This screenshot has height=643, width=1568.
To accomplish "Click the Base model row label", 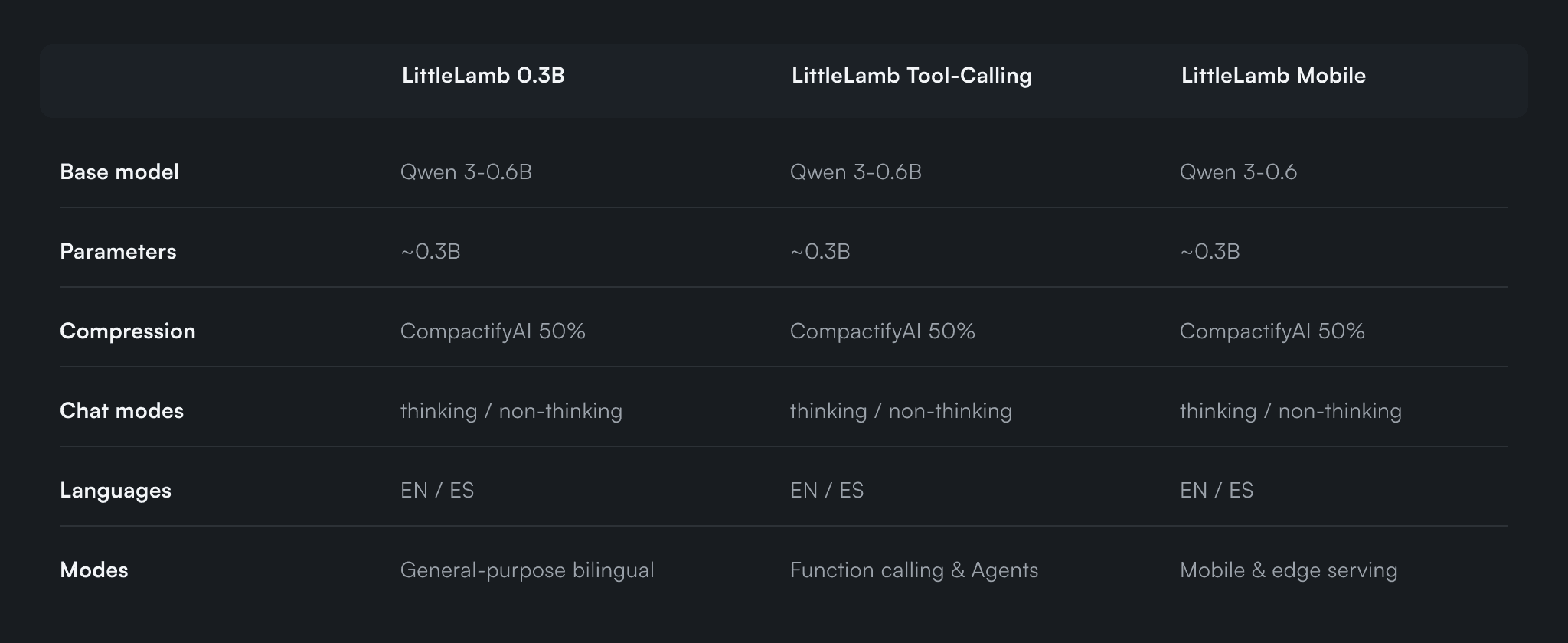I will click(119, 172).
